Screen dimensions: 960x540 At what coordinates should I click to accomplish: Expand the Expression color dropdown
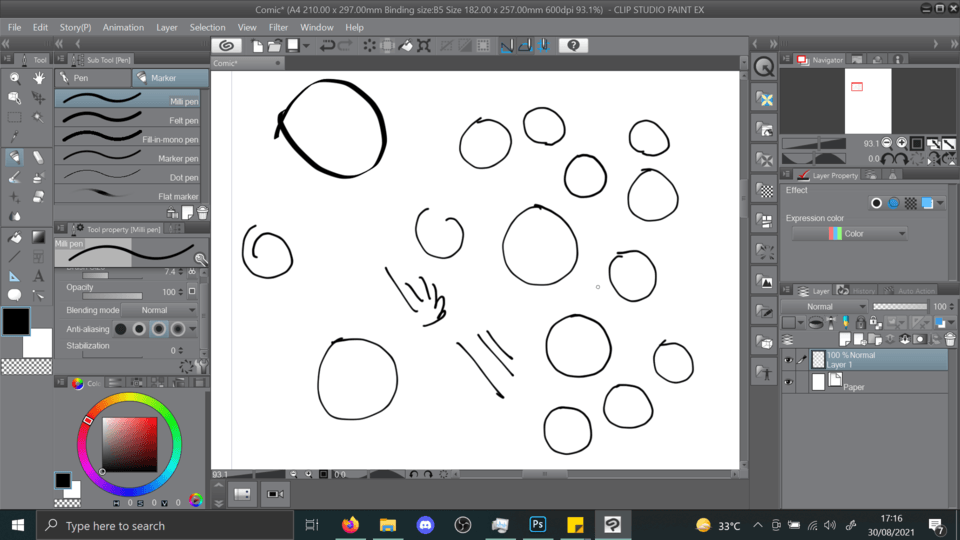(x=850, y=234)
